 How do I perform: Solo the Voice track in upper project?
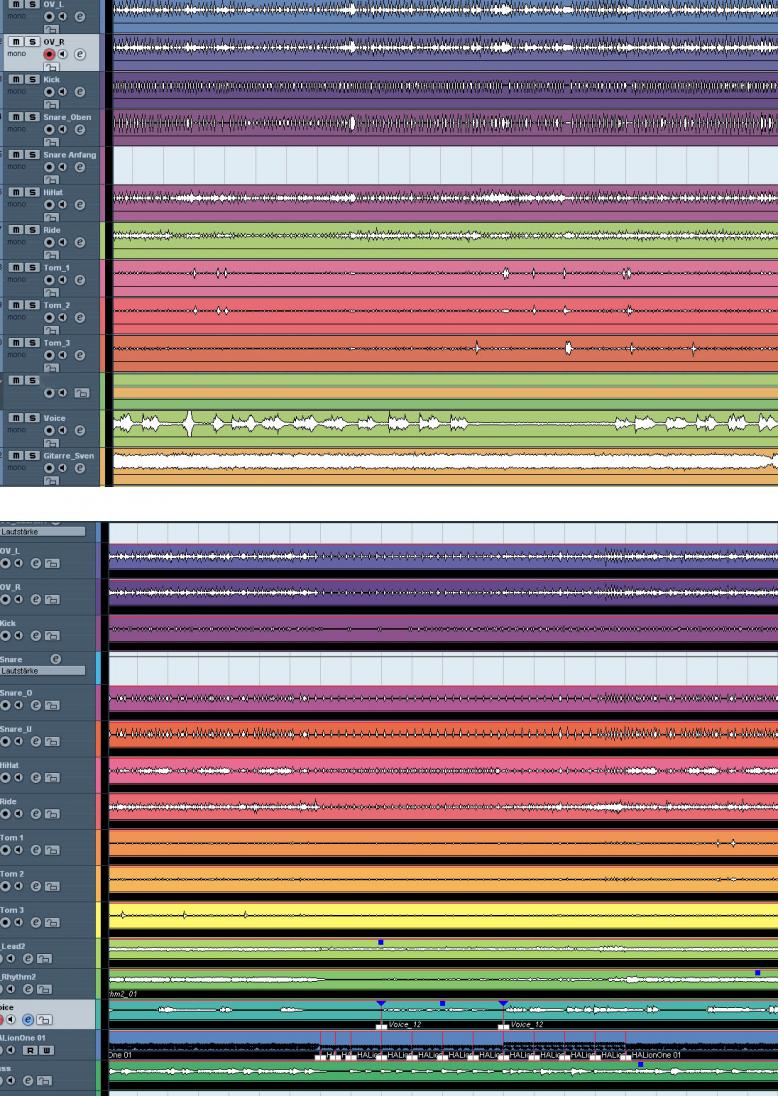coord(31,418)
